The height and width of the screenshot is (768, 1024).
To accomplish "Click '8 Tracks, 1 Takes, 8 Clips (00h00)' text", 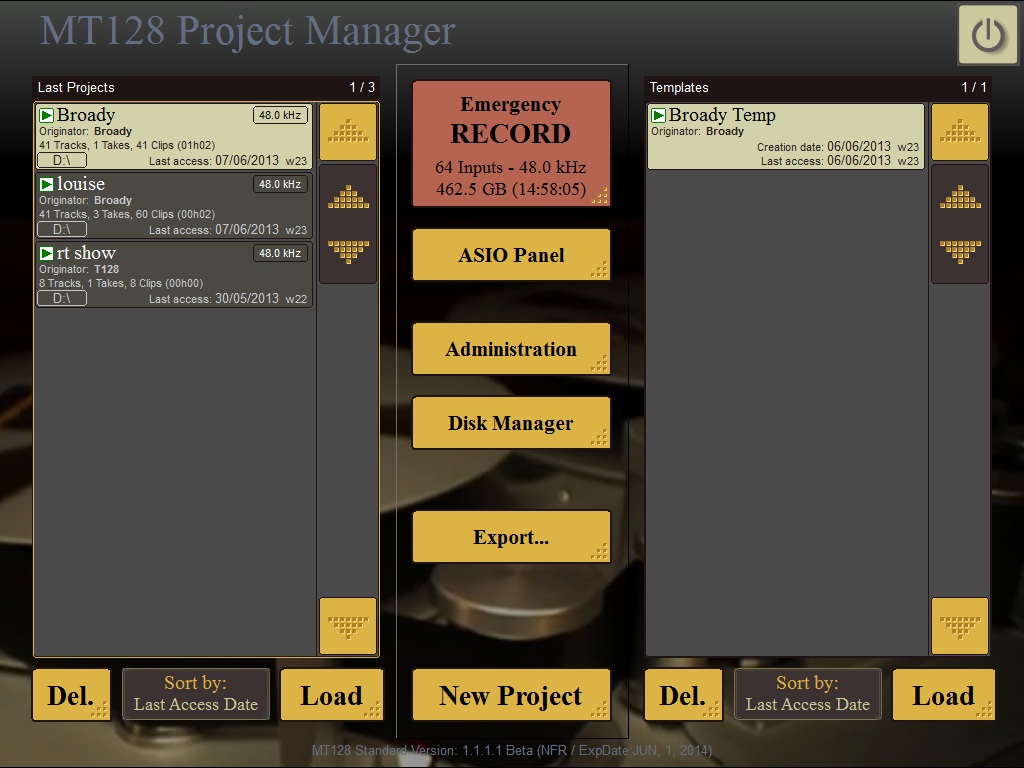I will click(121, 283).
